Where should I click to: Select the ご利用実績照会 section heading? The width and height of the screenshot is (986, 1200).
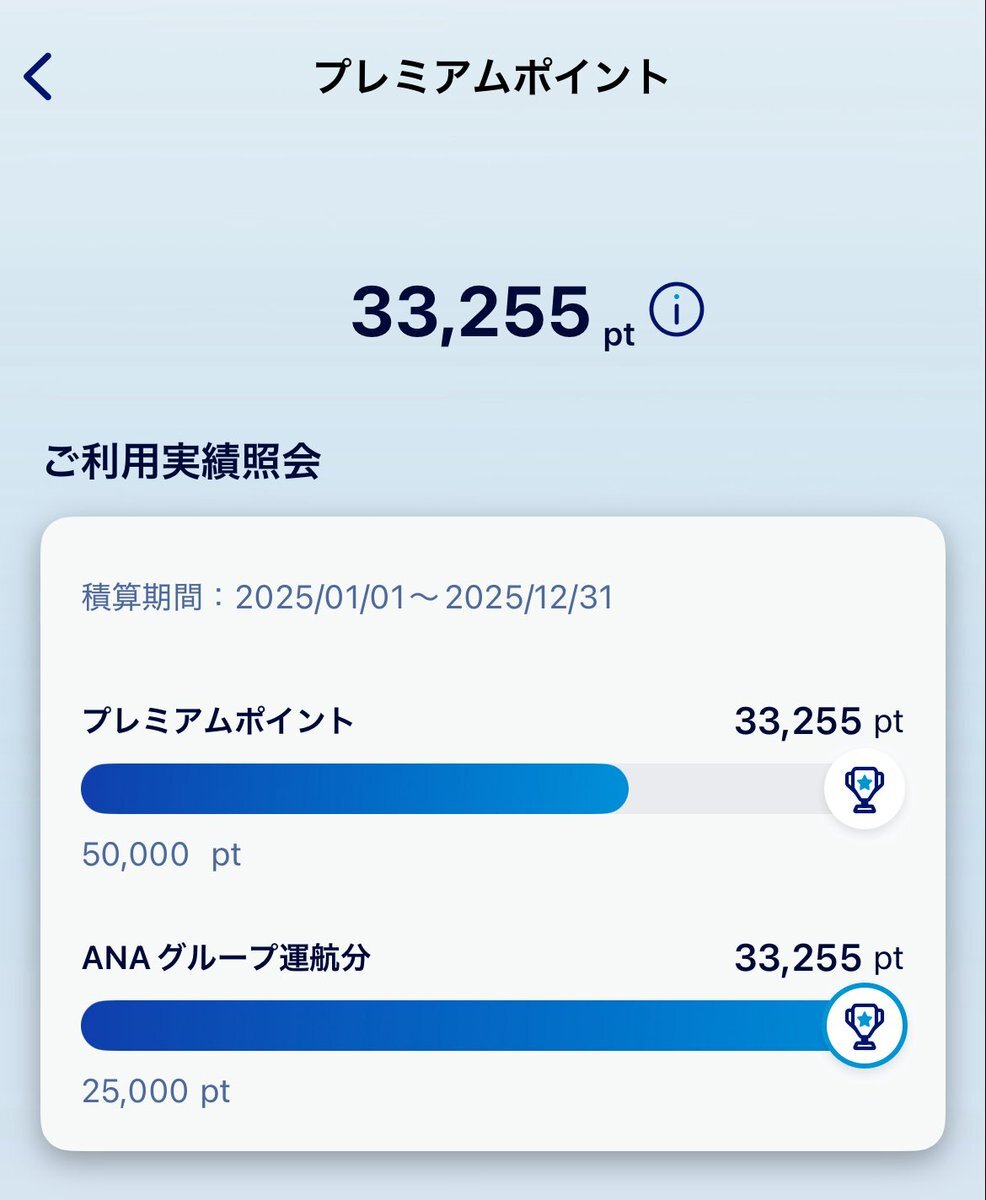click(182, 462)
